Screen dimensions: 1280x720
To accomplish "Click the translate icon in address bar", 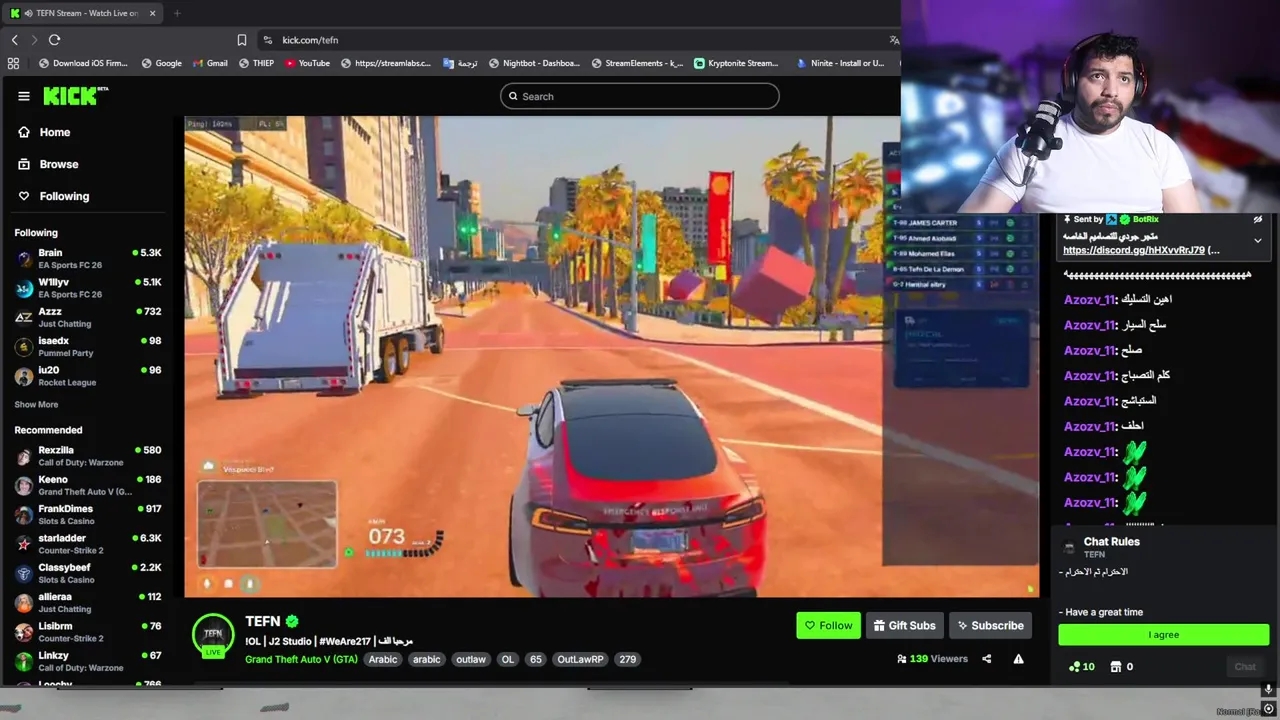I will click(x=893, y=40).
